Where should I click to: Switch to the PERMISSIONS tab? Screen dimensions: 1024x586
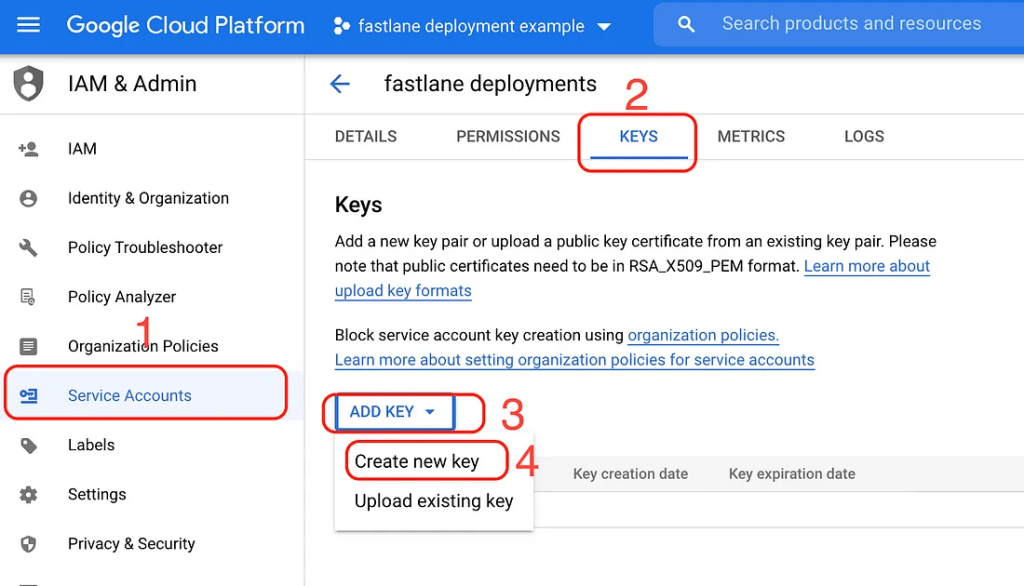click(508, 137)
